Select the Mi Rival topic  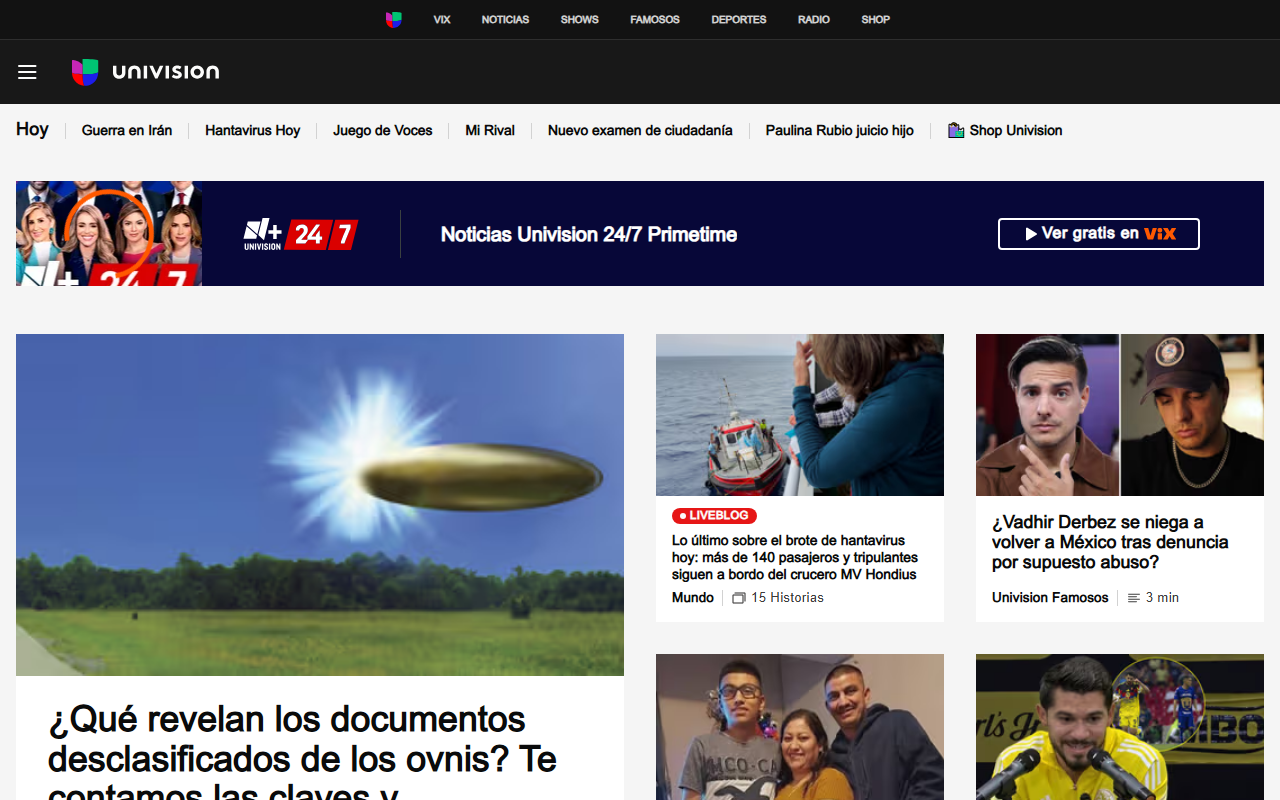point(490,130)
